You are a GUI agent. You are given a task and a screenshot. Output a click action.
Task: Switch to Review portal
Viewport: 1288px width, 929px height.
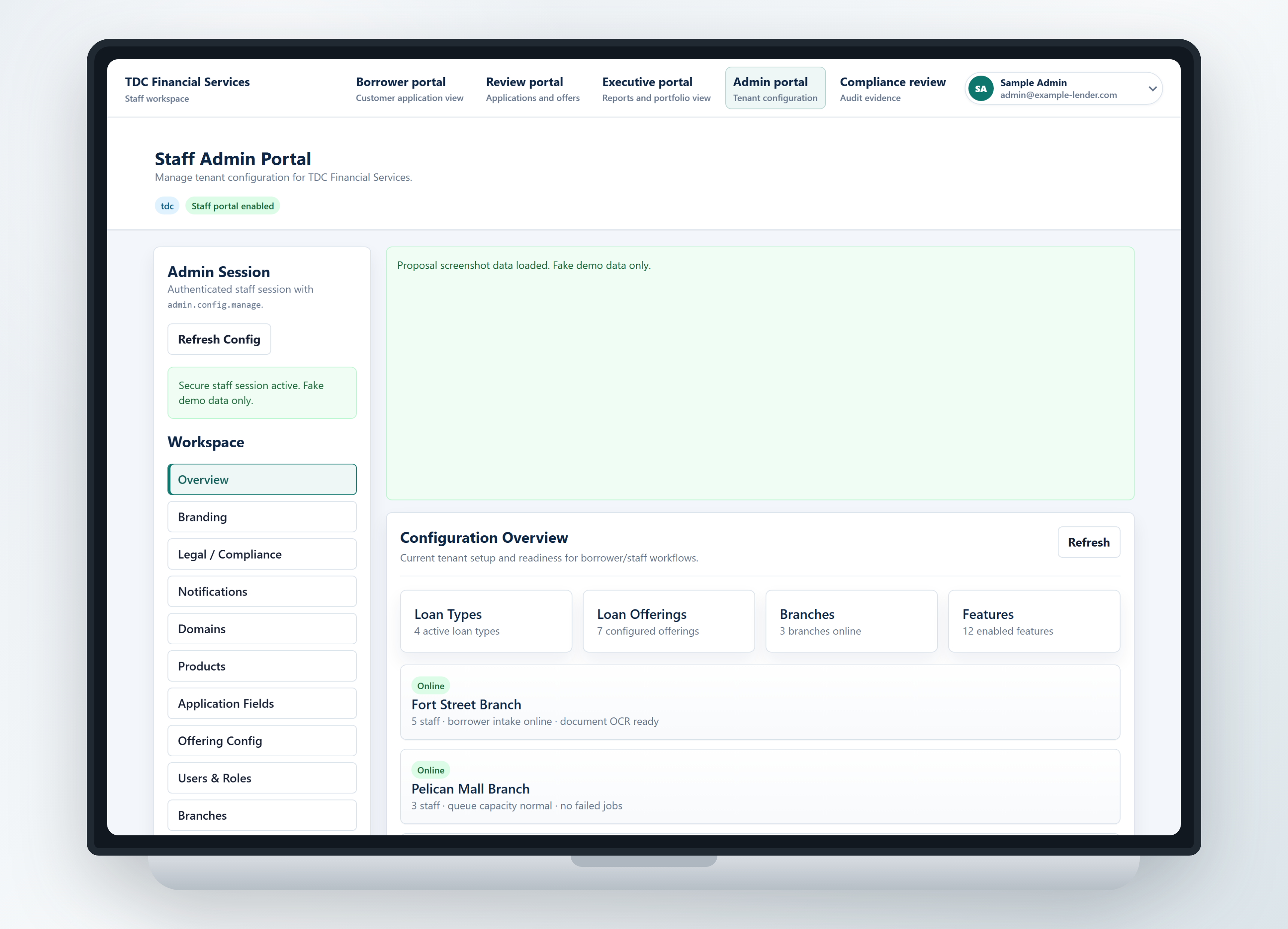(533, 89)
